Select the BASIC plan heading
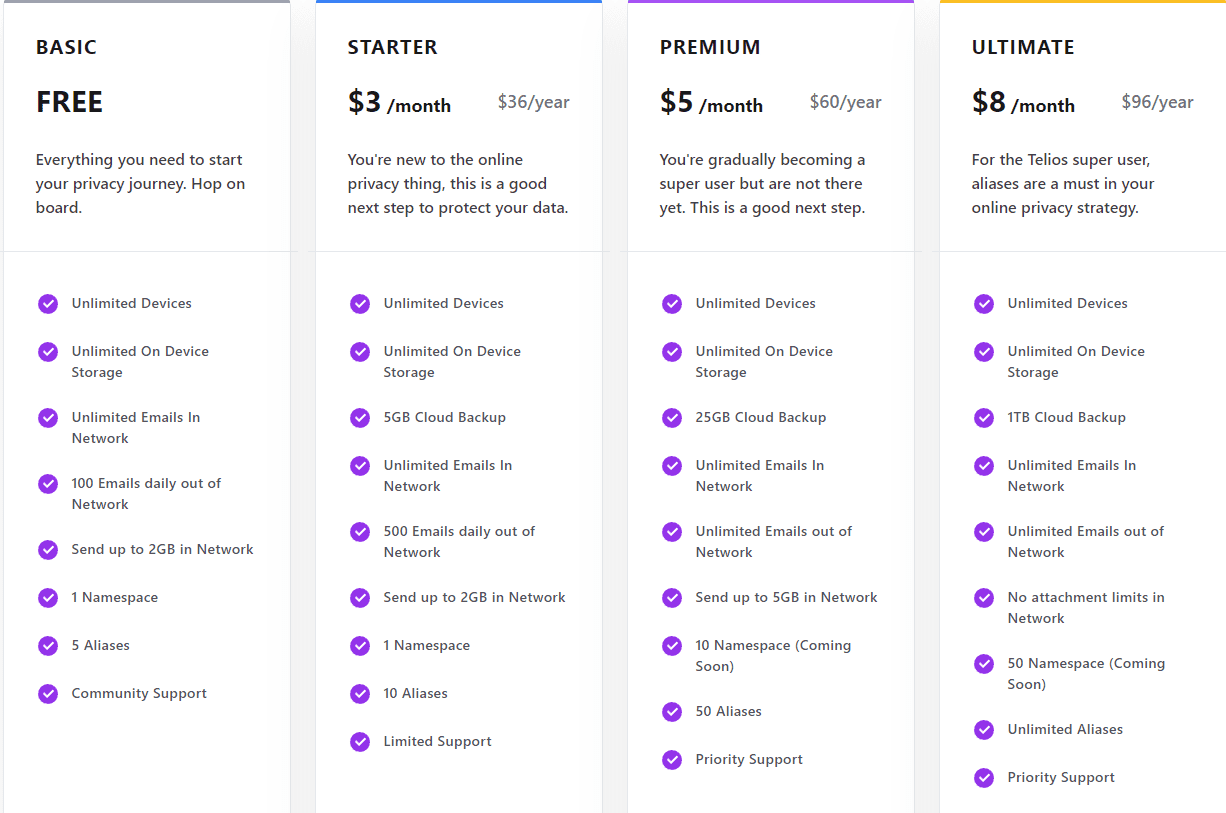 66,47
